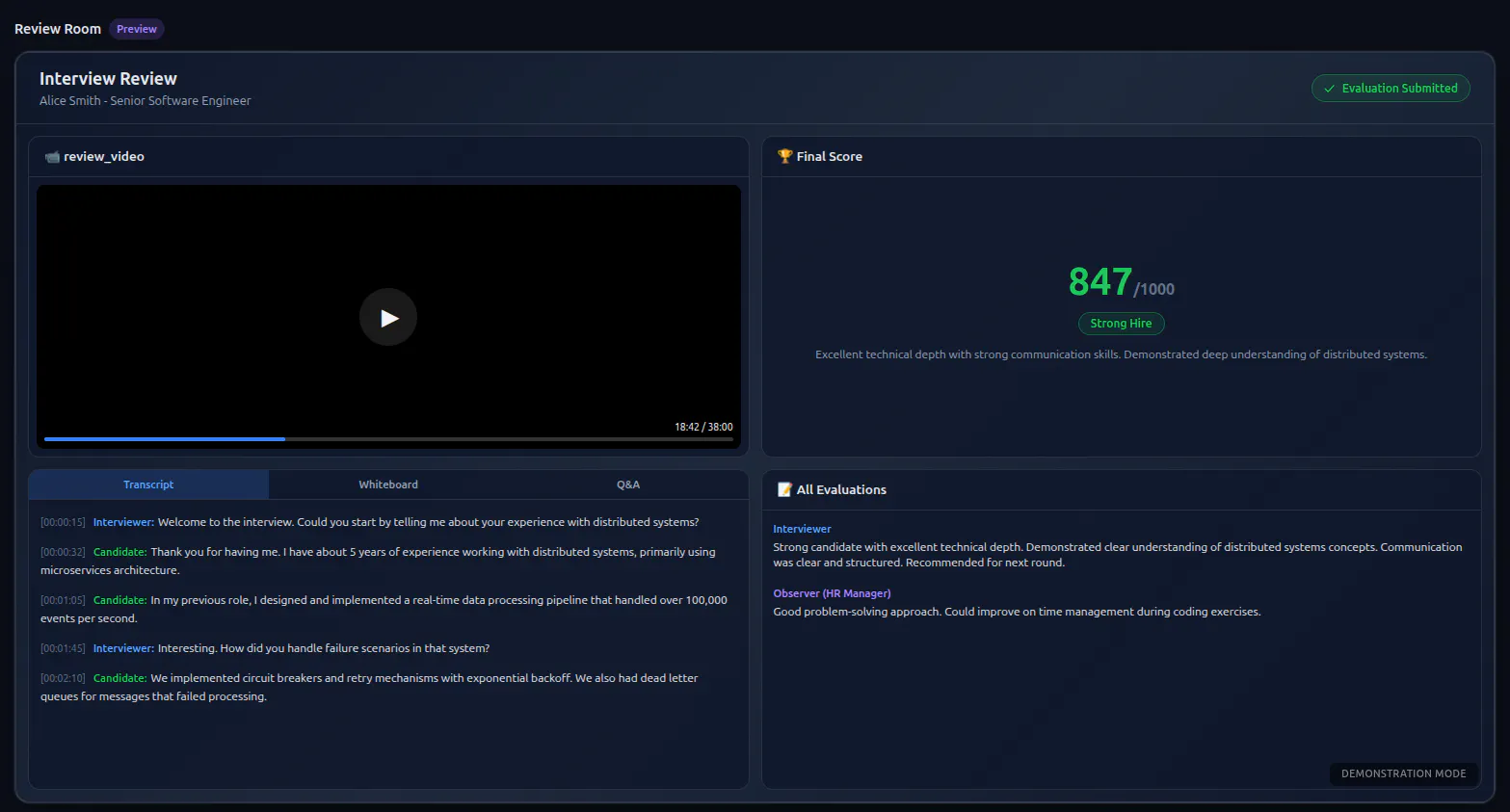1510x812 pixels.
Task: Click the Interview Review heading
Action: pyautogui.click(x=108, y=79)
